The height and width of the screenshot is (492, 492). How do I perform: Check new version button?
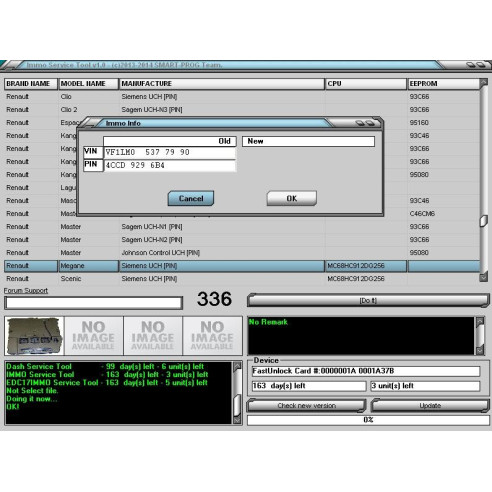(306, 406)
